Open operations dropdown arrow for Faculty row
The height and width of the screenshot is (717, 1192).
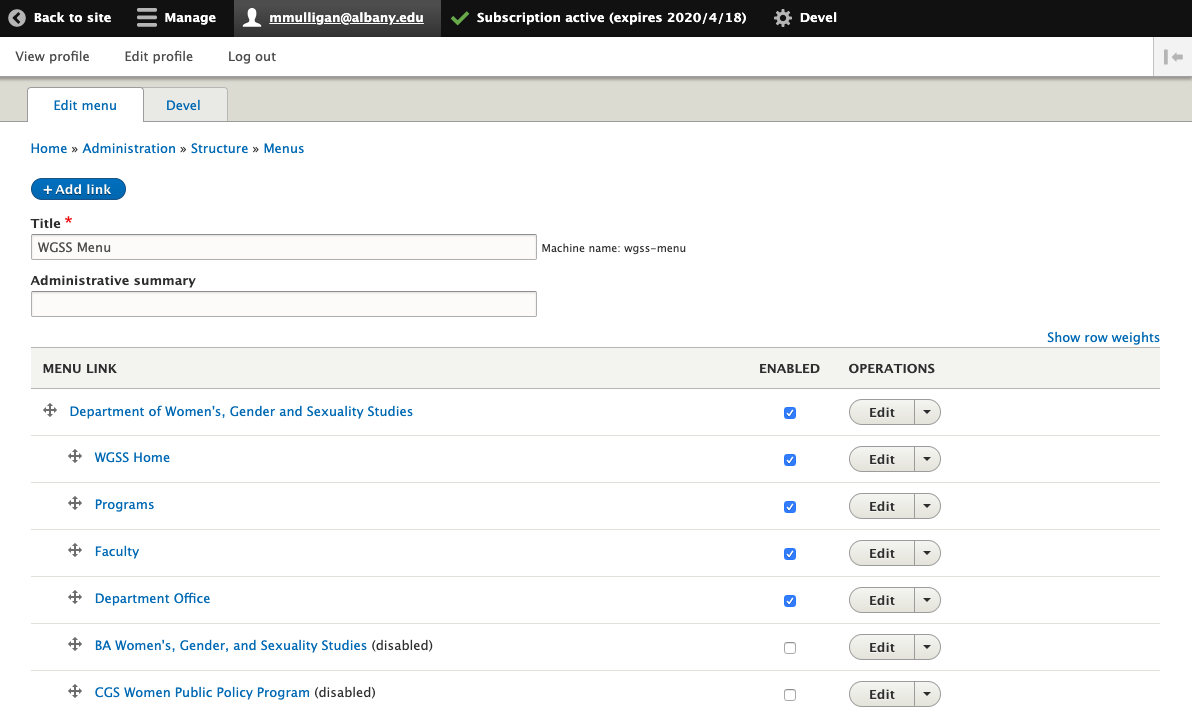tap(927, 553)
